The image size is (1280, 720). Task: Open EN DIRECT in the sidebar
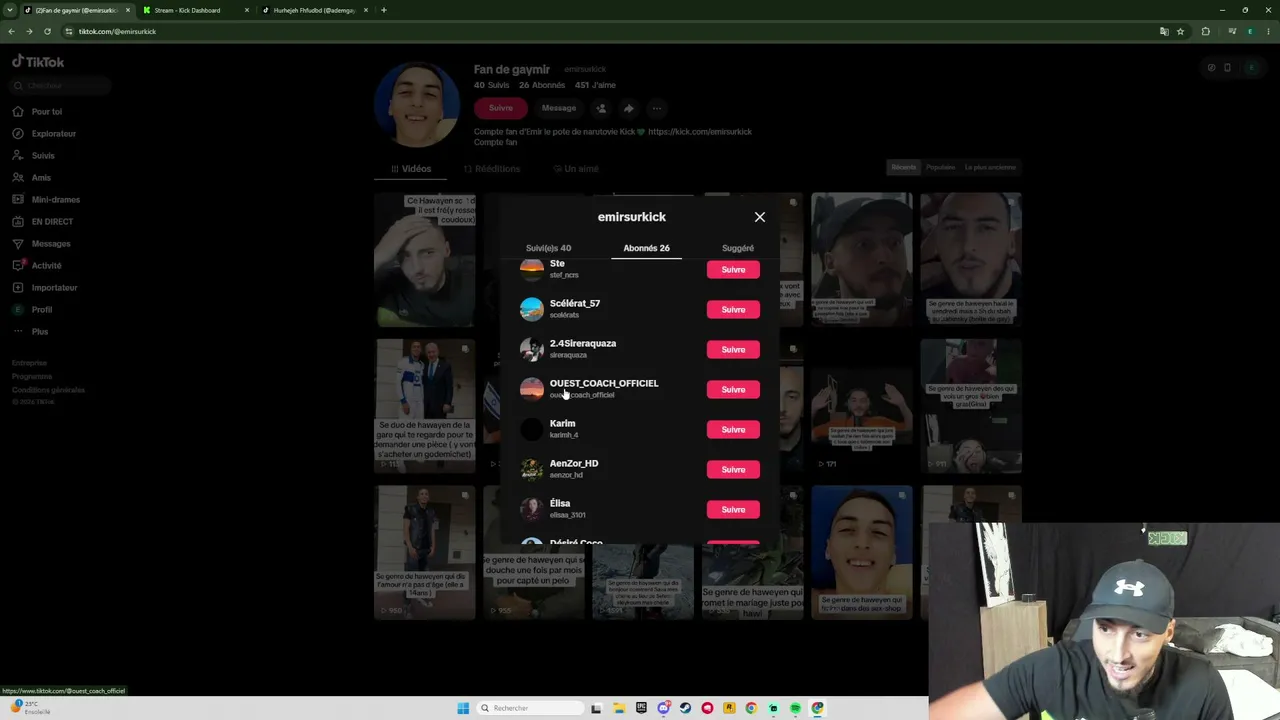(x=52, y=221)
